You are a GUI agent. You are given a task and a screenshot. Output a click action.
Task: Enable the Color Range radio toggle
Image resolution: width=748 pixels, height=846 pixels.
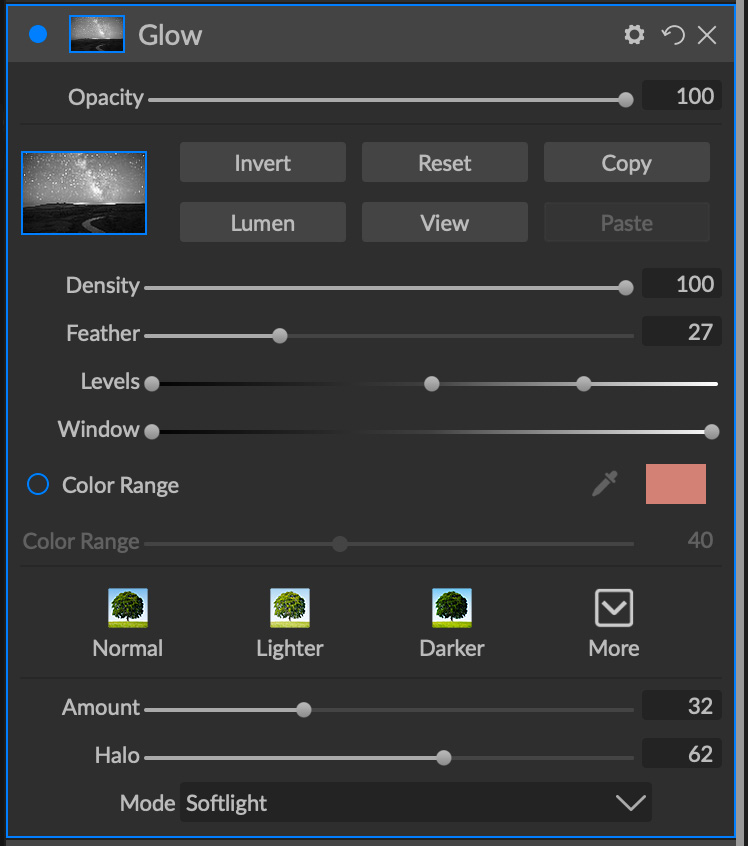point(38,485)
